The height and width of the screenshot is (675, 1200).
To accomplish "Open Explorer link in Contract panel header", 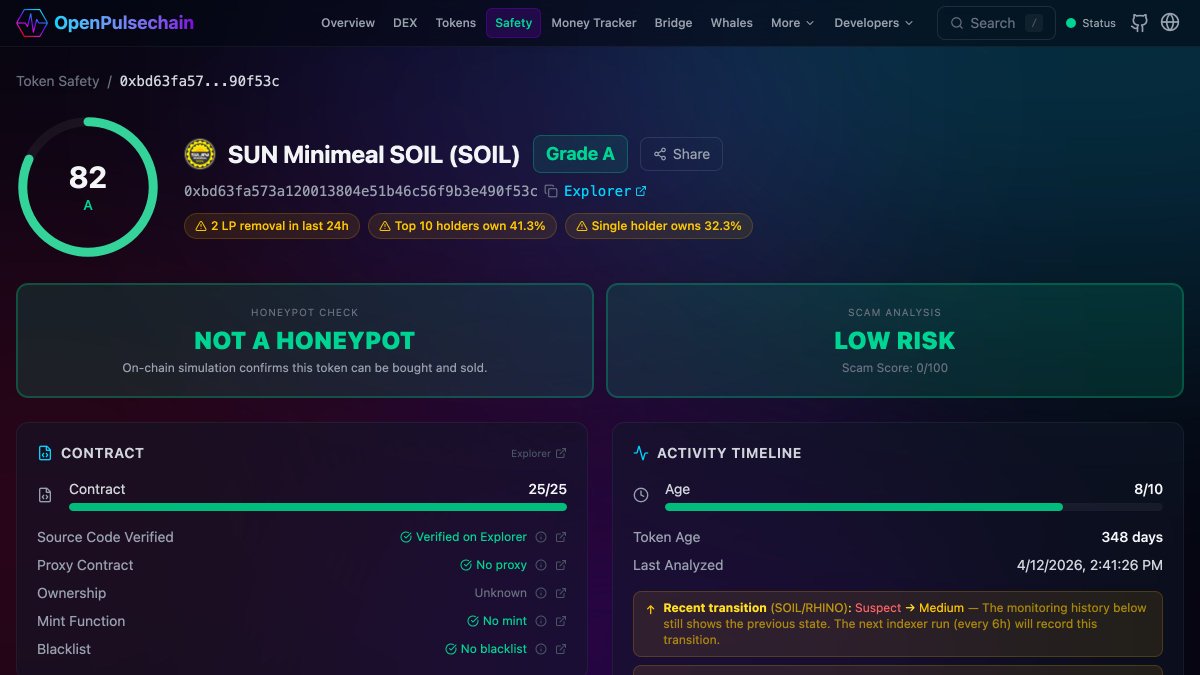I will [x=539, y=453].
